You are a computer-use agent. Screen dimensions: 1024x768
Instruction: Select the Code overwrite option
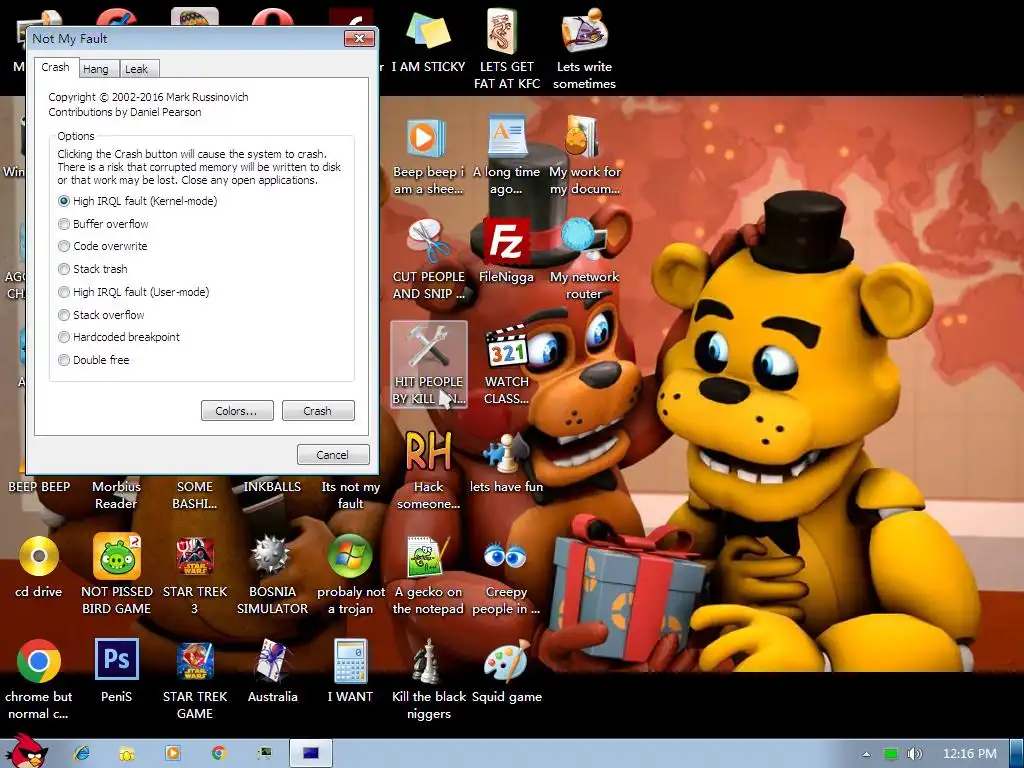click(x=103, y=246)
